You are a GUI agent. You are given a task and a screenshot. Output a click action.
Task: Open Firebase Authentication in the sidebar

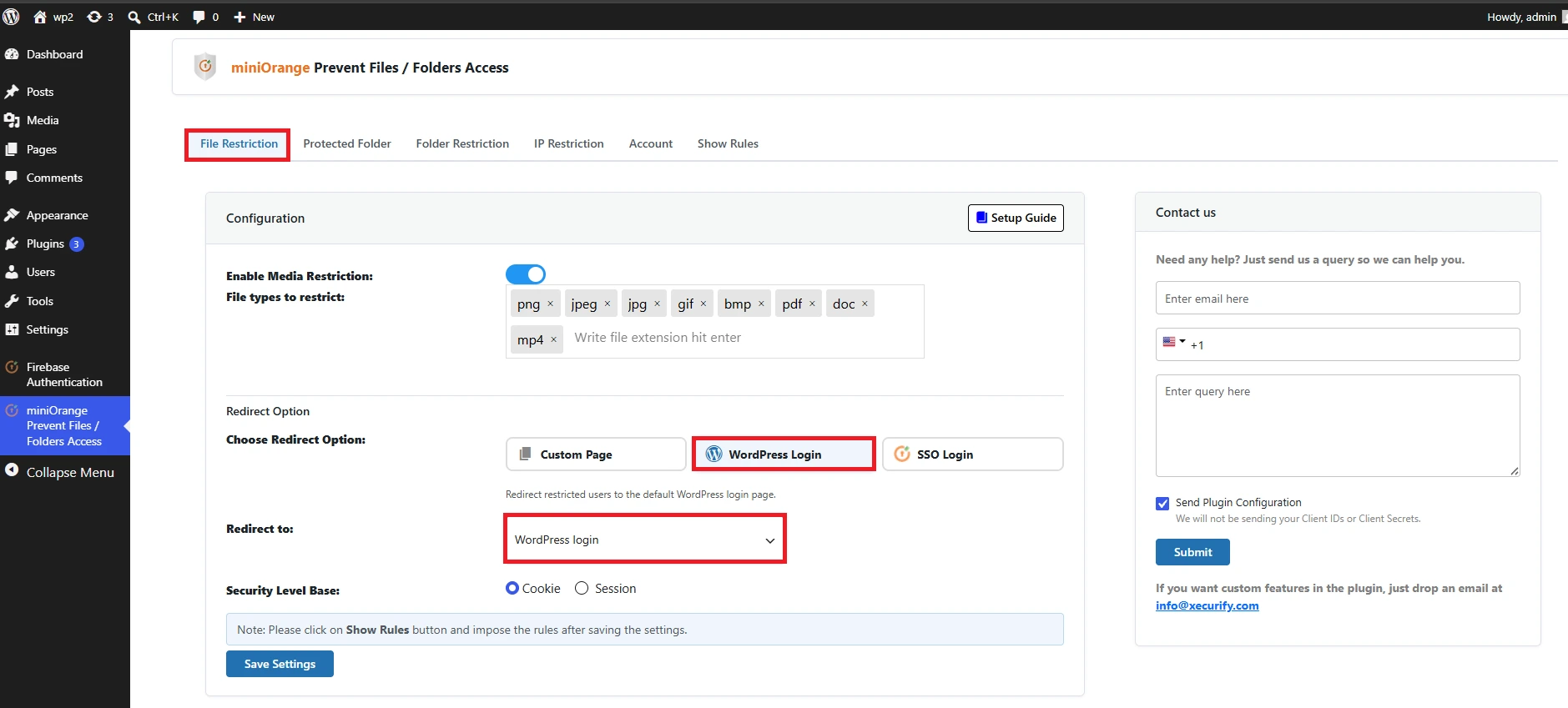pos(65,374)
